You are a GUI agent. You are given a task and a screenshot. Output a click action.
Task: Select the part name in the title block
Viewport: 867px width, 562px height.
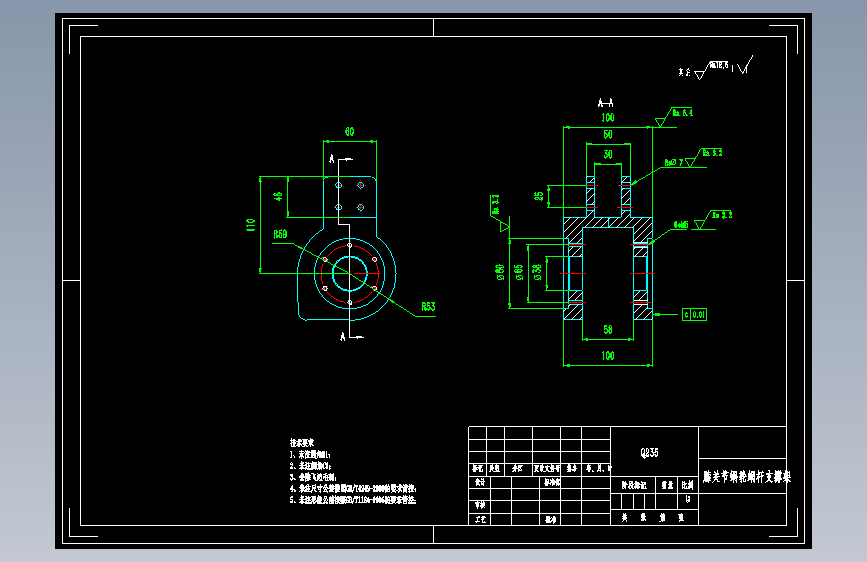click(746, 476)
